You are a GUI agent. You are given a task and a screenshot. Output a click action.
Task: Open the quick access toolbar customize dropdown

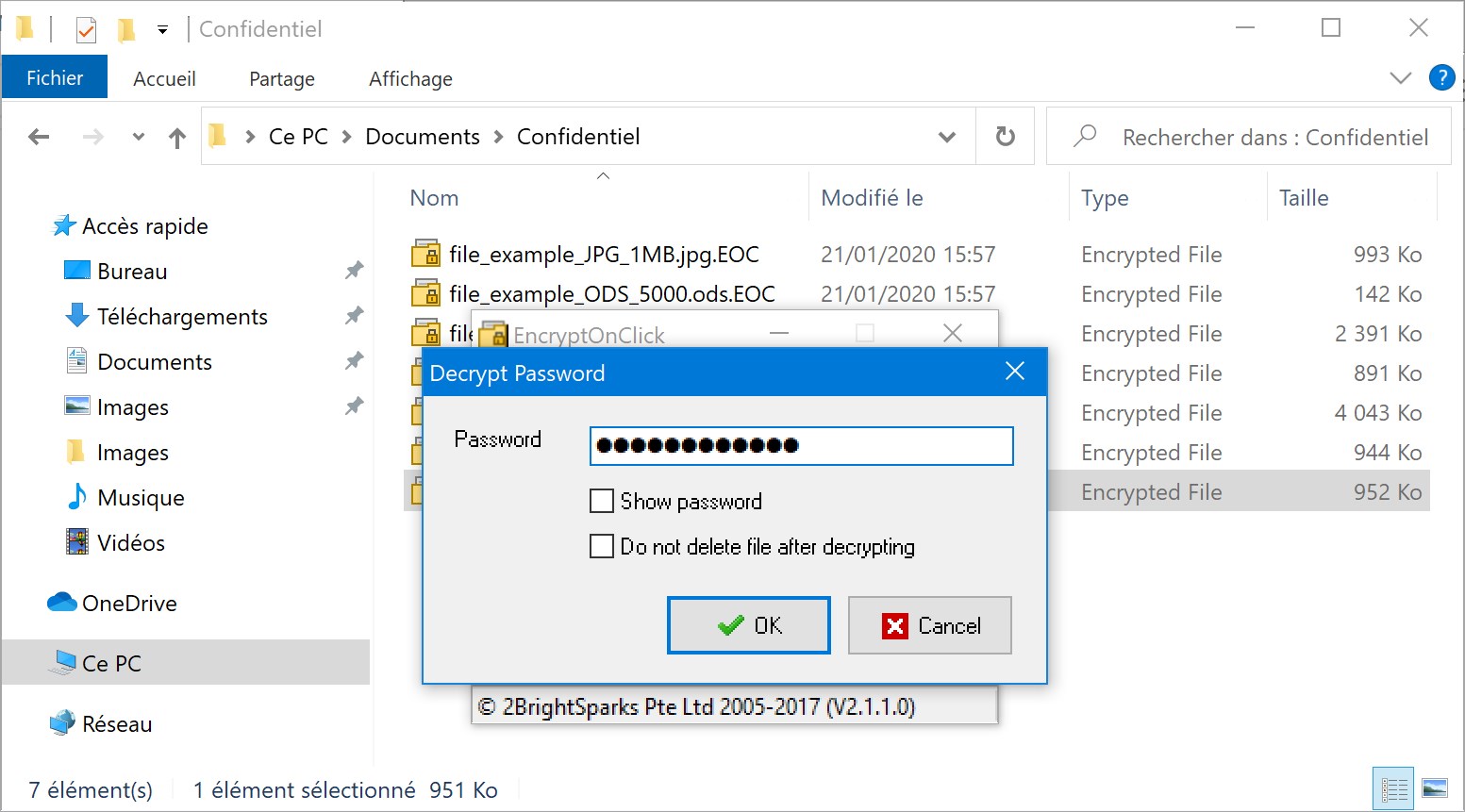point(162,30)
